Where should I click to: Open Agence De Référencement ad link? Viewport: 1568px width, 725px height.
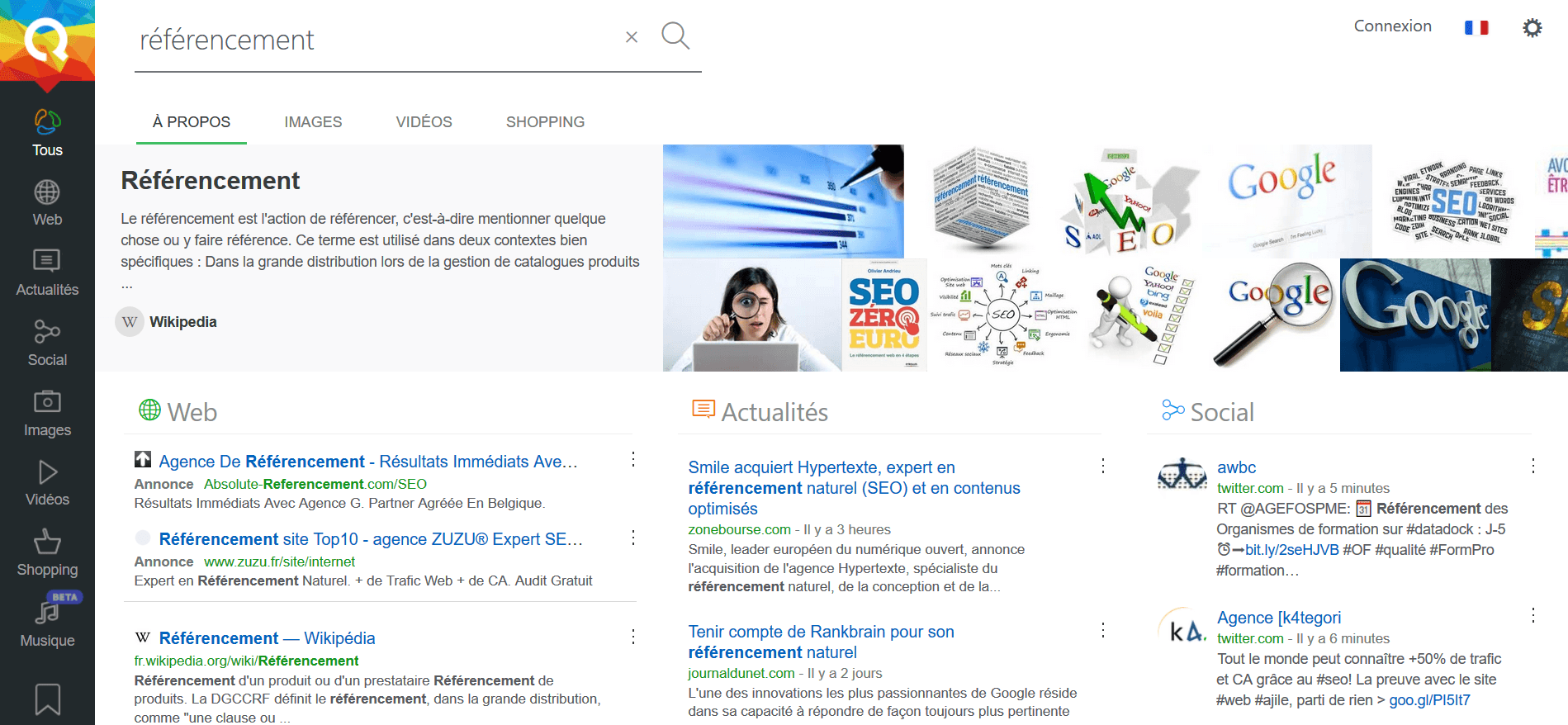368,462
